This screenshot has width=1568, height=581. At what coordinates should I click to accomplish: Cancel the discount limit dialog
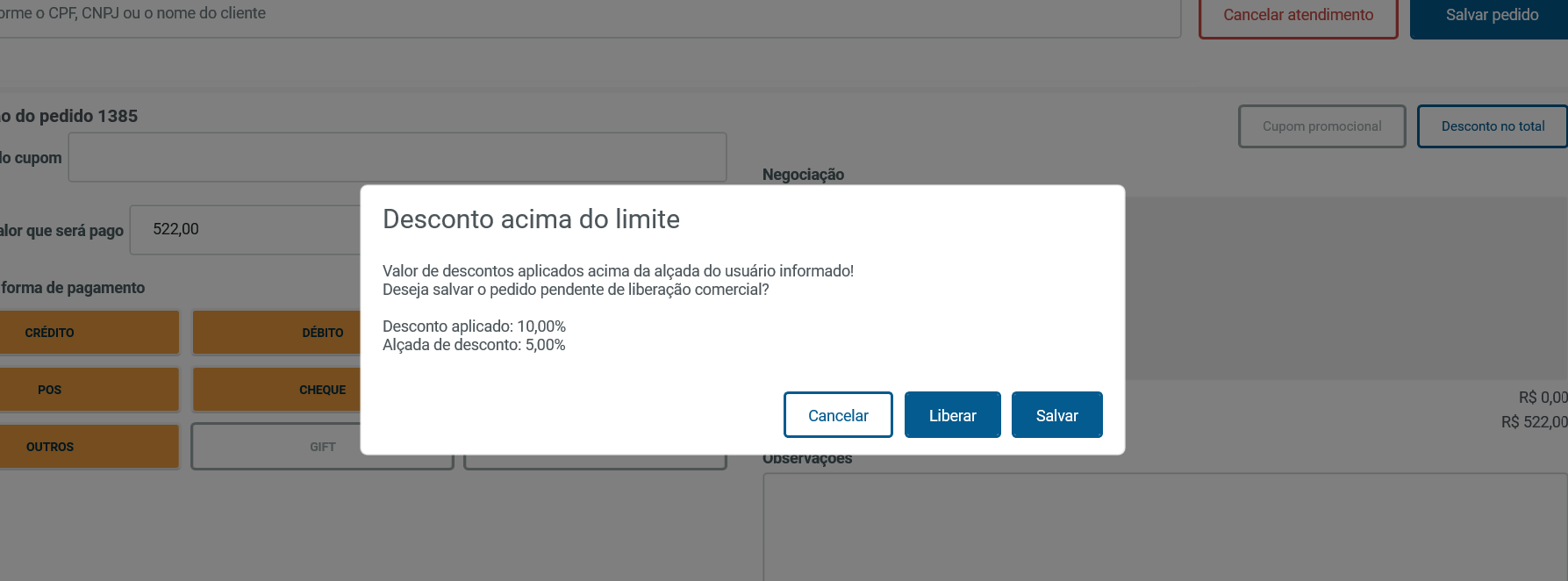(x=838, y=415)
